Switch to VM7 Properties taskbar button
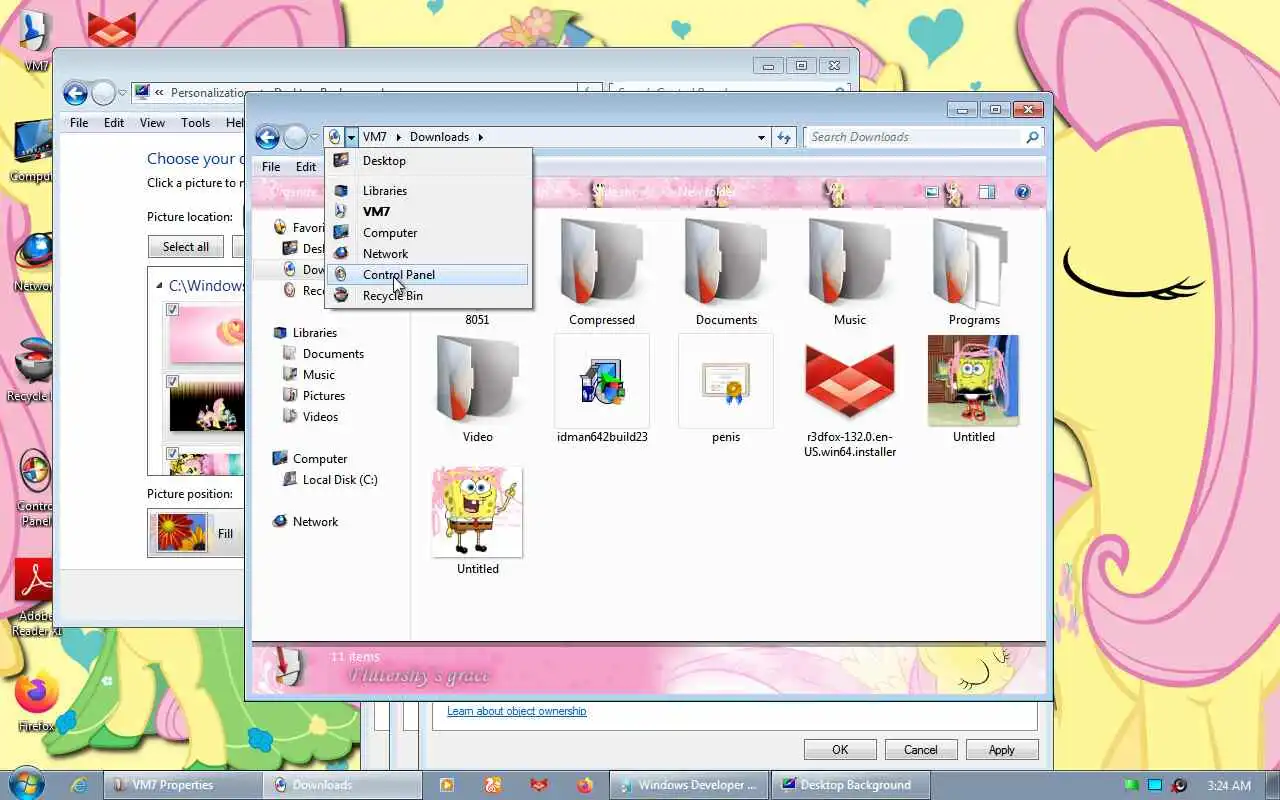 click(182, 785)
